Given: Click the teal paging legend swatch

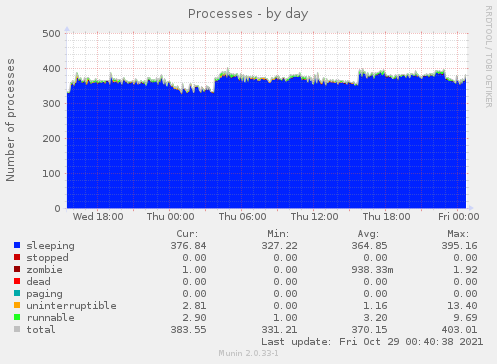Looking at the screenshot, I should (x=17, y=293).
